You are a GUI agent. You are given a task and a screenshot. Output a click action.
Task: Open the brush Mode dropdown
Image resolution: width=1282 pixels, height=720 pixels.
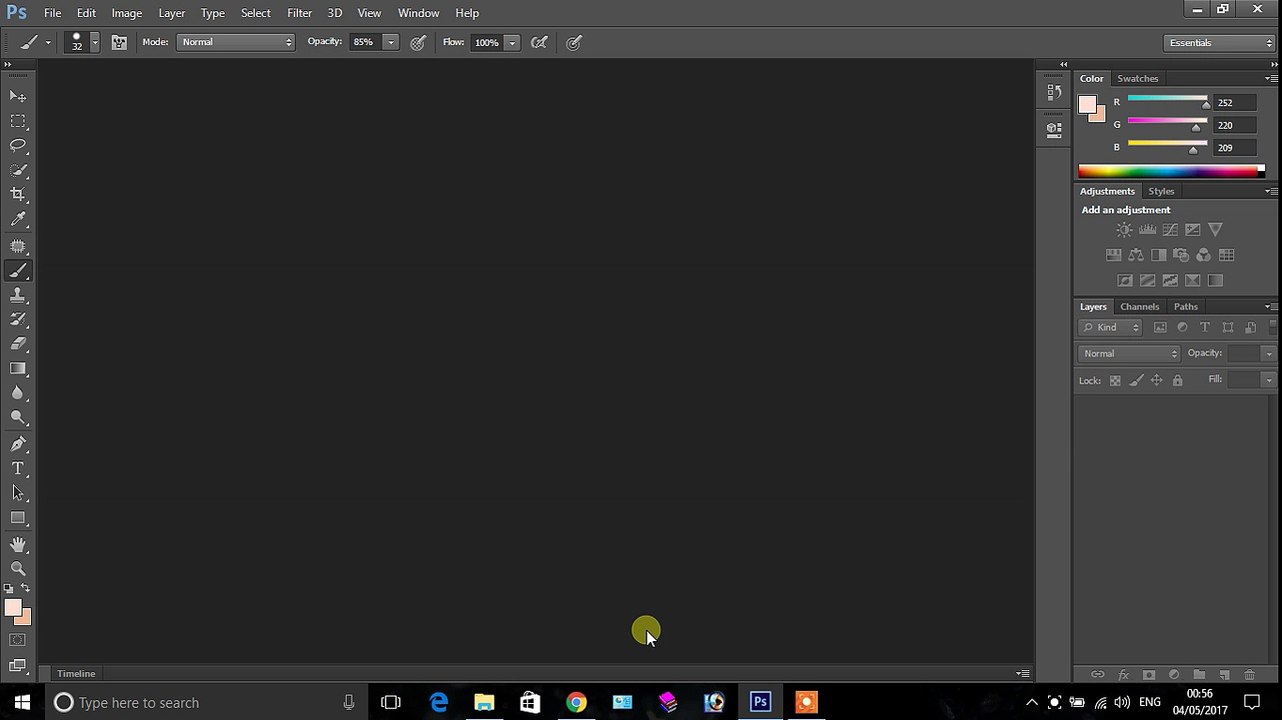pyautogui.click(x=236, y=42)
